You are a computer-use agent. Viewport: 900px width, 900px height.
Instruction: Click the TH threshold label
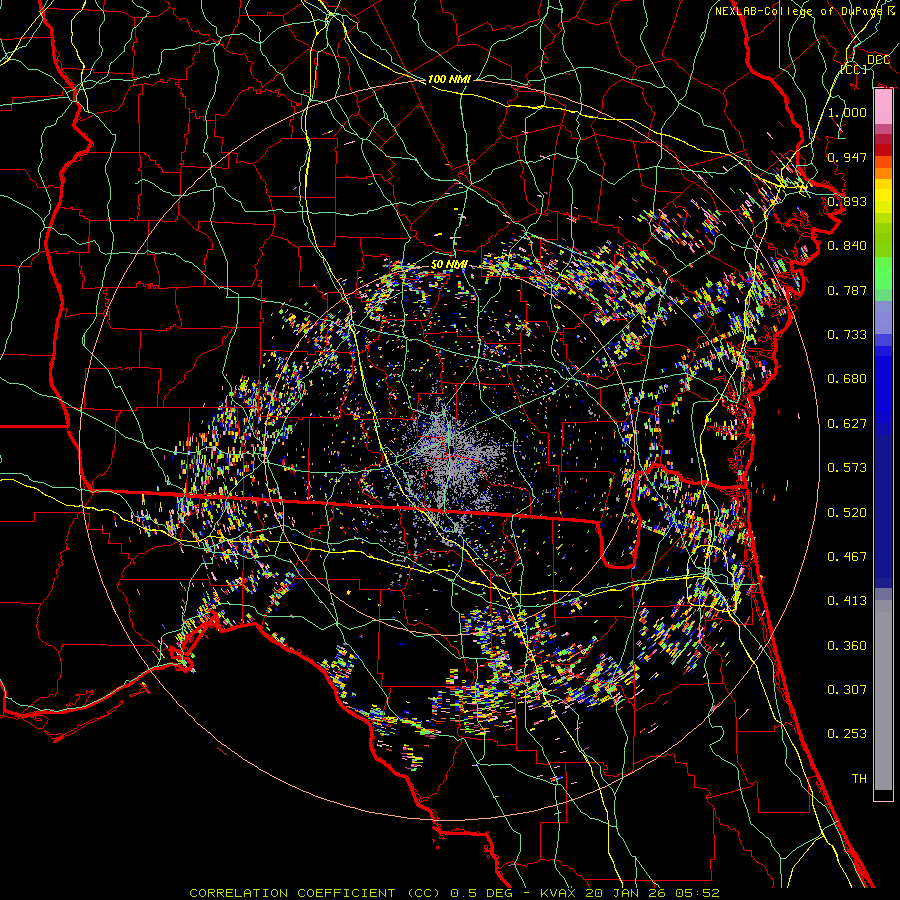pos(858,777)
